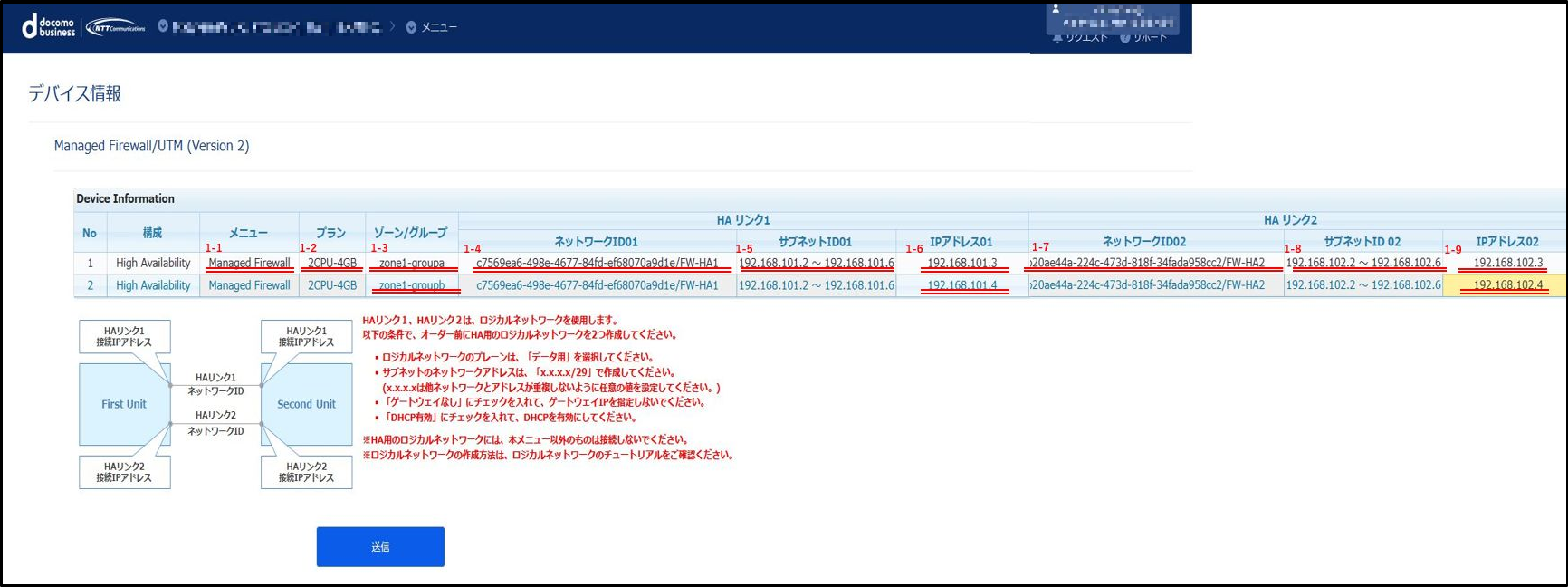Screen dimensions: 1568x587
Task: Click HAリンク1 接続IPアドレス box above First Unit
Action: [x=125, y=337]
